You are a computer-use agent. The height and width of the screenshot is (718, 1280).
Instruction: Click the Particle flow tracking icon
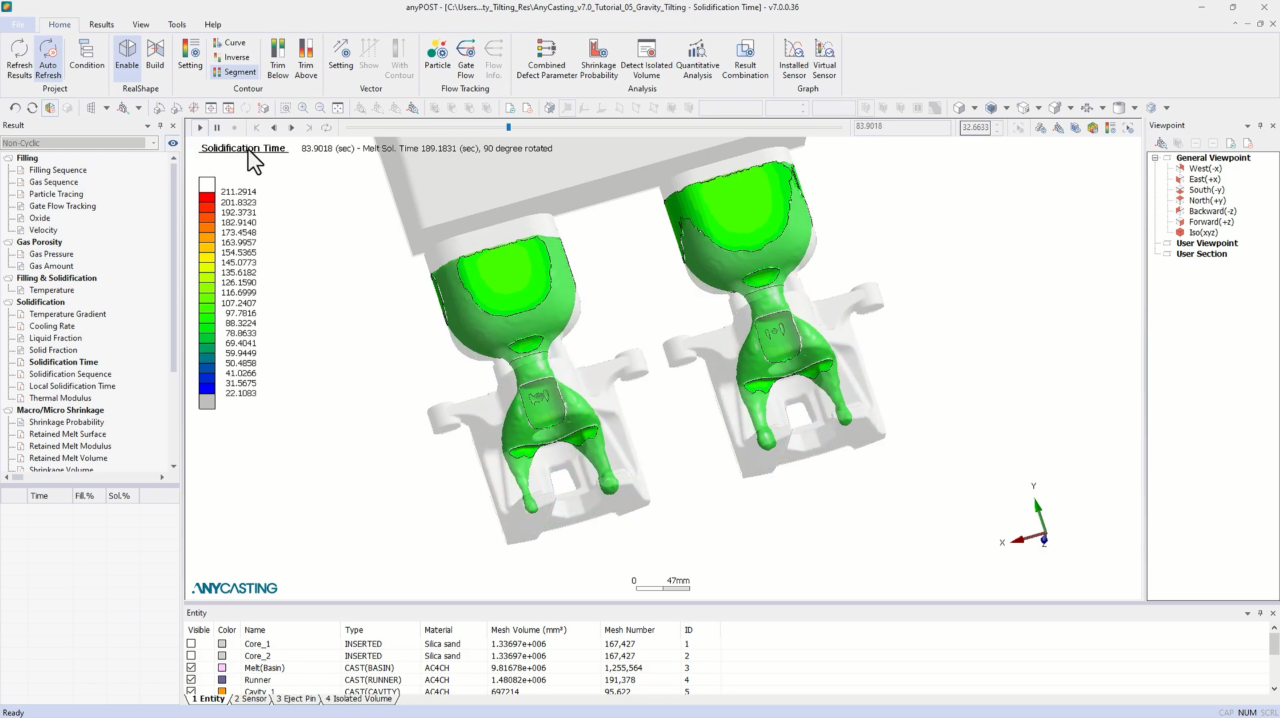(437, 55)
